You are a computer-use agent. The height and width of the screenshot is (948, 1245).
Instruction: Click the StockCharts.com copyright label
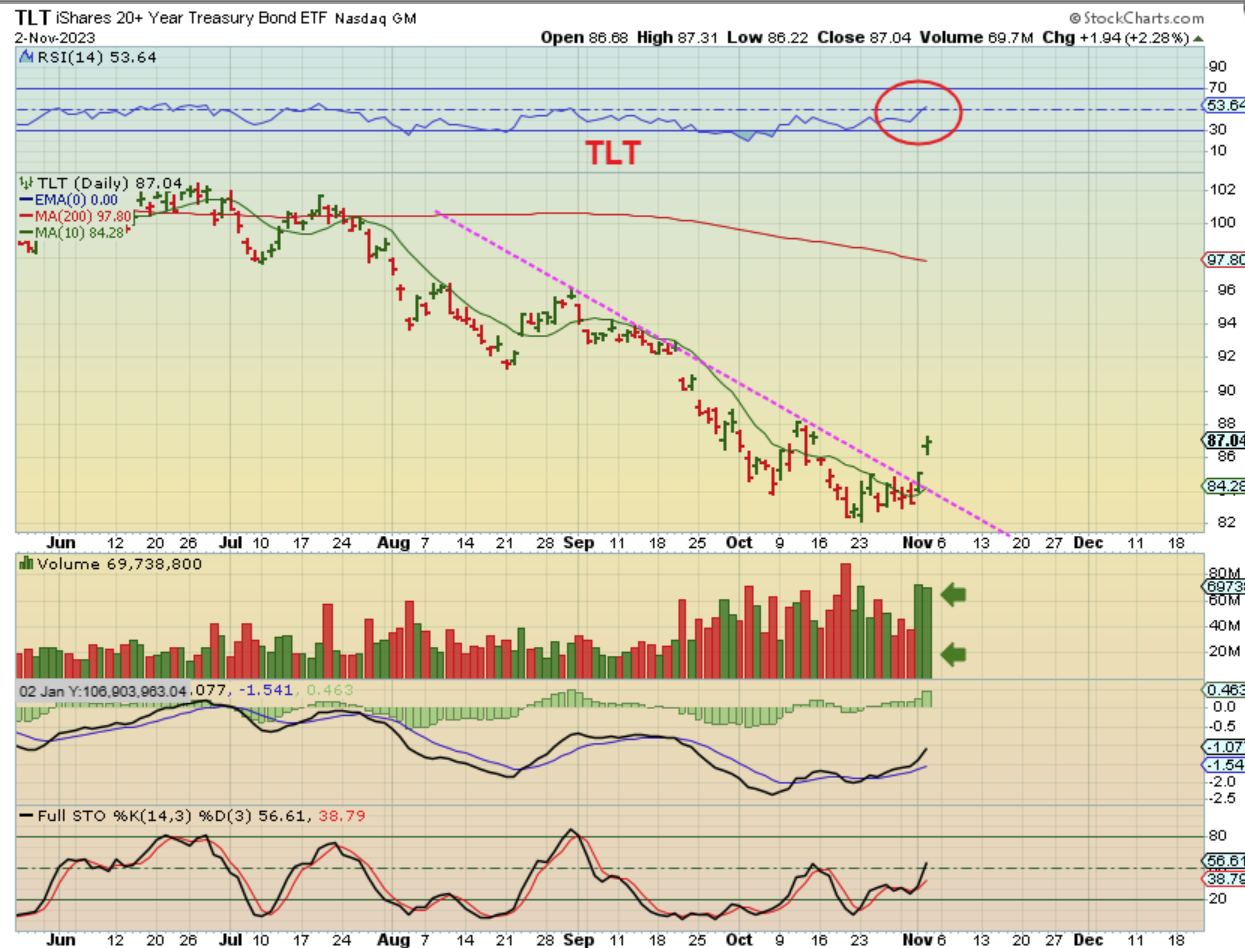[1136, 18]
